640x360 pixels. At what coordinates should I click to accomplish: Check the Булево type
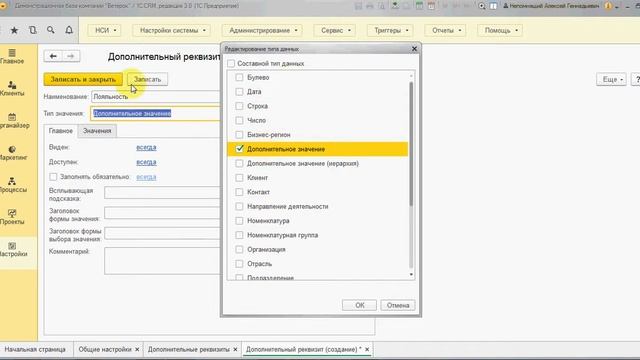[x=239, y=77]
